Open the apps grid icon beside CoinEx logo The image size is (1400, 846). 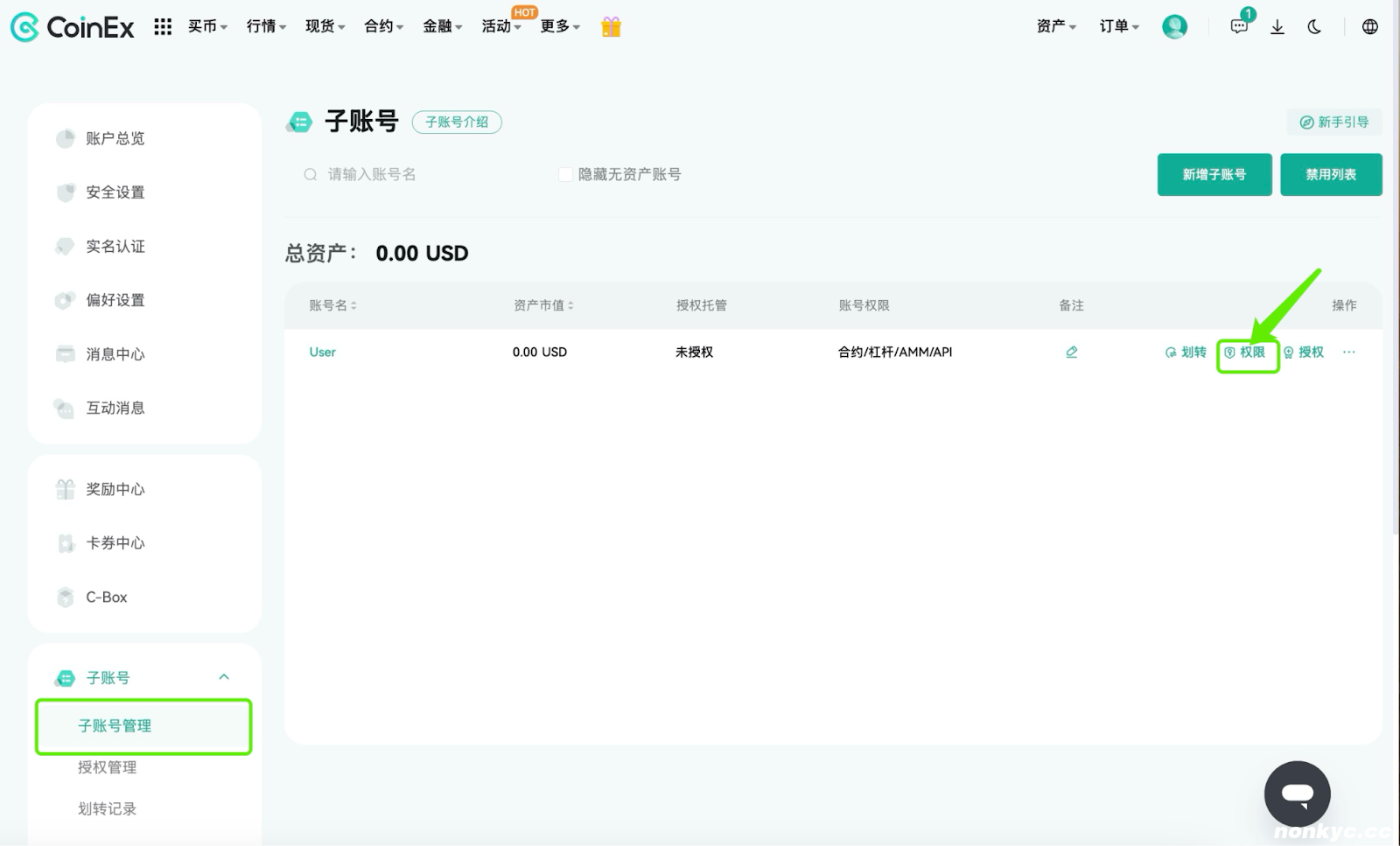[x=163, y=27]
